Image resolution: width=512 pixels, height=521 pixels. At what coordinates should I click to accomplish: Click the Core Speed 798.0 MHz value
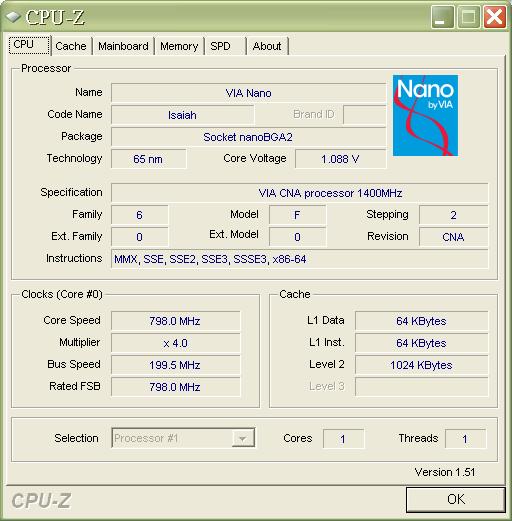click(x=175, y=321)
